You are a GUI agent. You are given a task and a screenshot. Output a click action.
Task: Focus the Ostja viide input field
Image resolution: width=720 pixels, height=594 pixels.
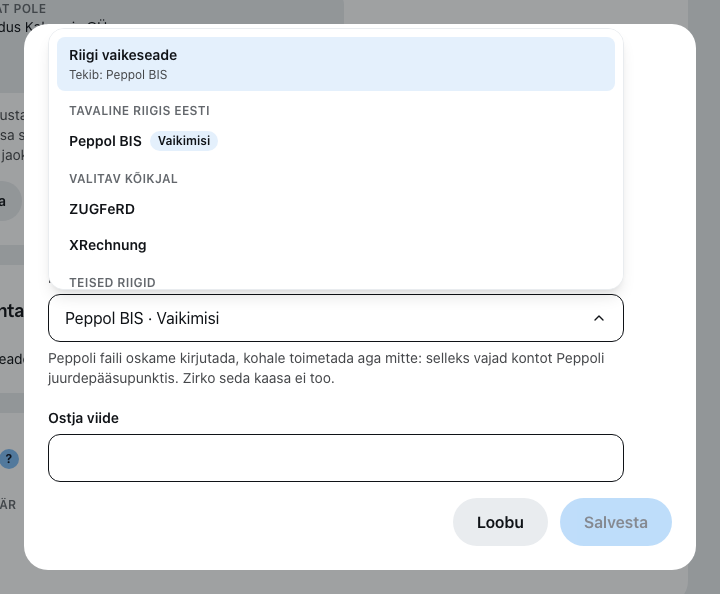[336, 458]
